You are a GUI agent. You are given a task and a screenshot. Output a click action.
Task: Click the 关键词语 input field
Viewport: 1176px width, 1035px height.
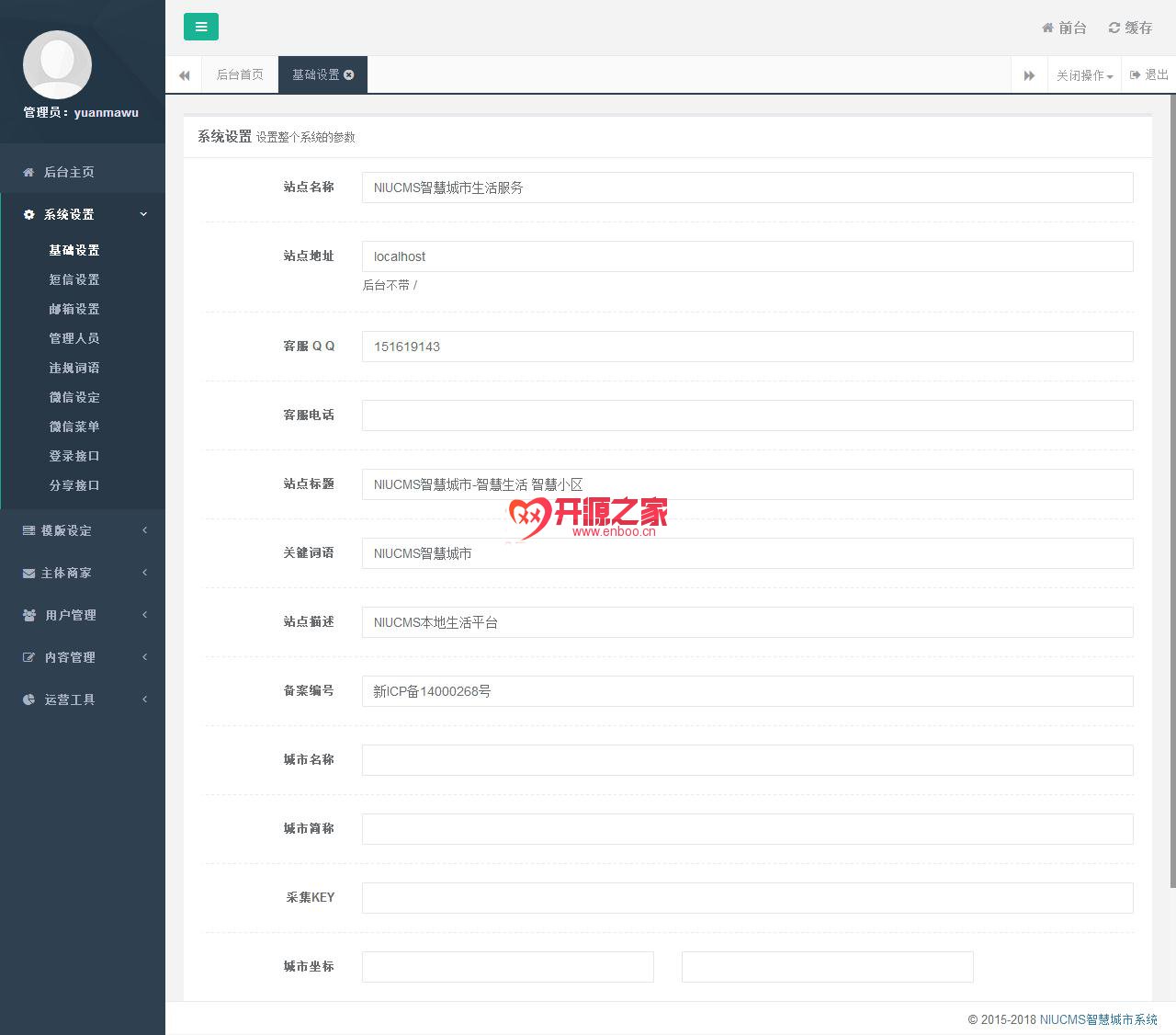[747, 553]
